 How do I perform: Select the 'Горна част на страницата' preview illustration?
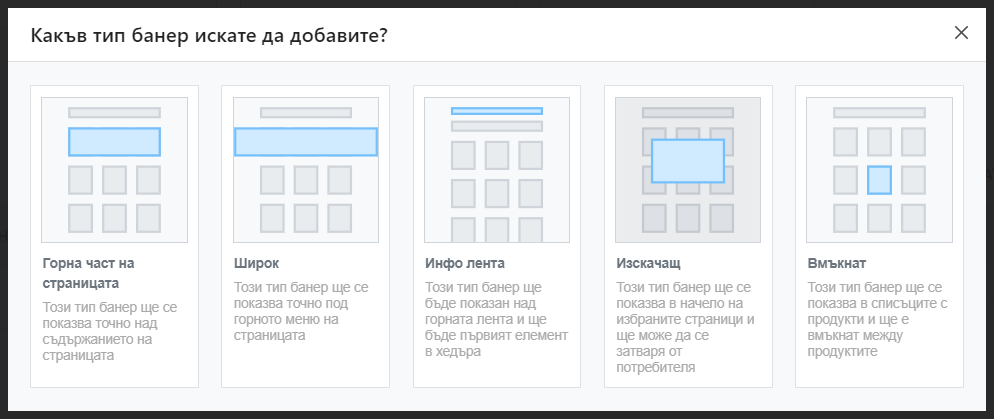pos(114,170)
